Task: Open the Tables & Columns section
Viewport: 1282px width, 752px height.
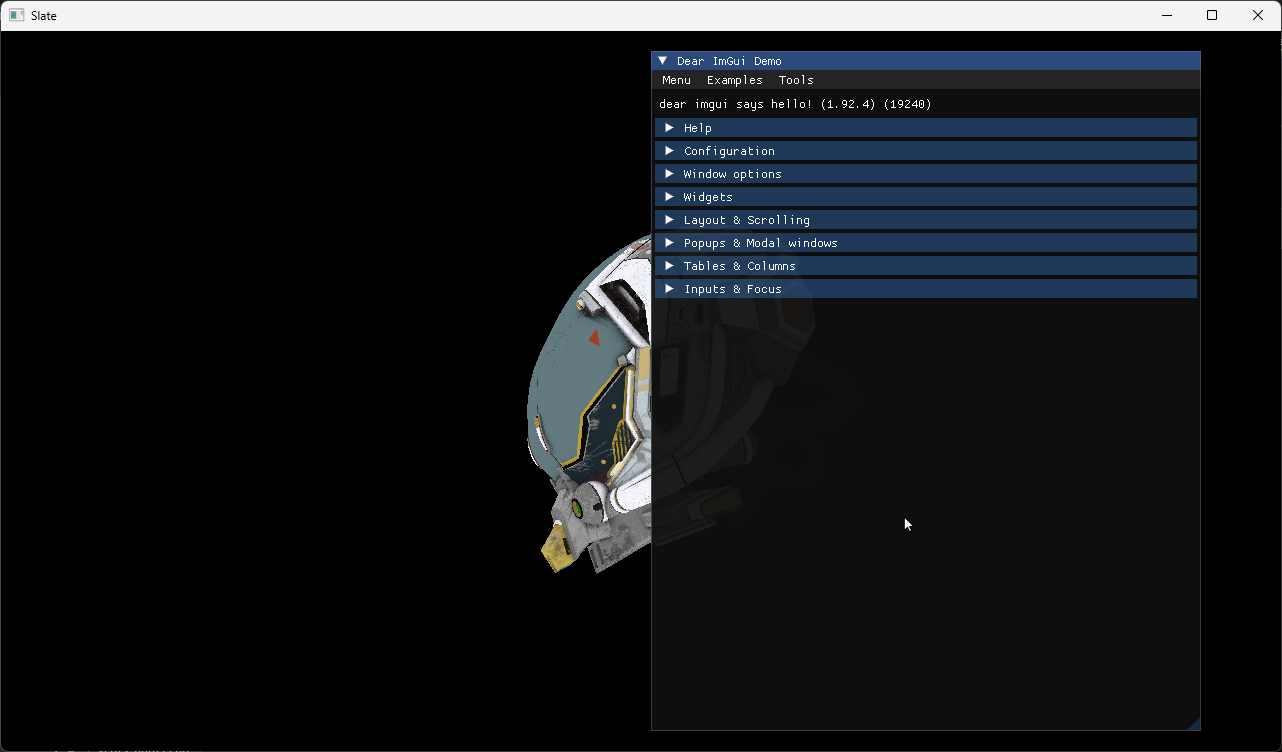Action: (x=739, y=266)
